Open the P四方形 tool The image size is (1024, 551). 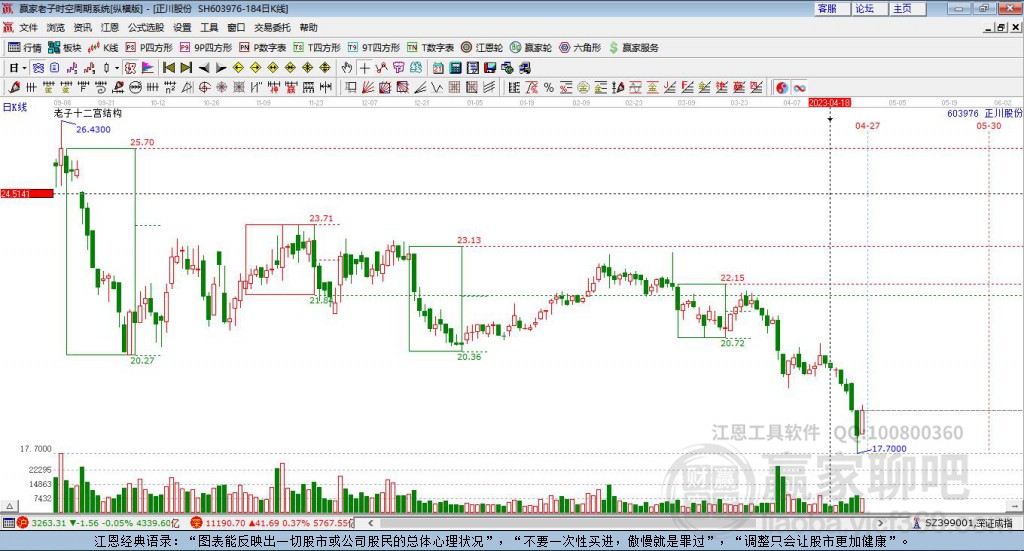150,48
